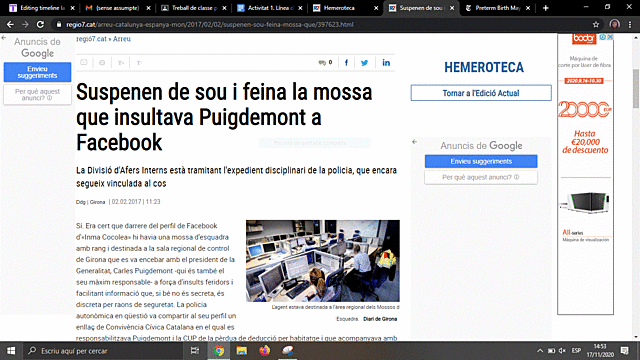Image resolution: width=640 pixels, height=360 pixels.
Task: Reload the current page
Action: coord(40,24)
